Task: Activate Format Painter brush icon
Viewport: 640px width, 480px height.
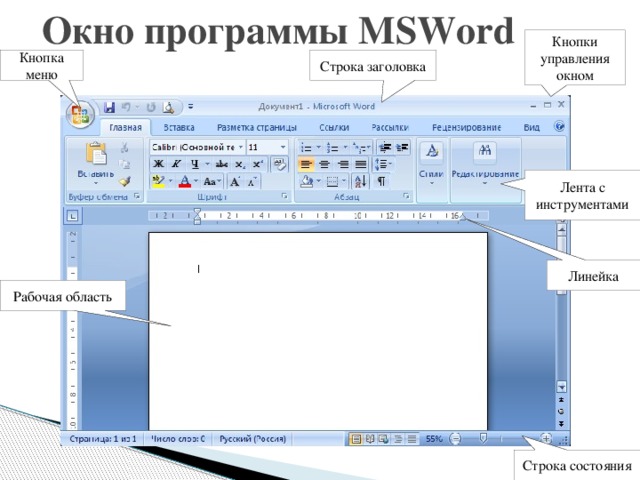Action: coord(125,181)
